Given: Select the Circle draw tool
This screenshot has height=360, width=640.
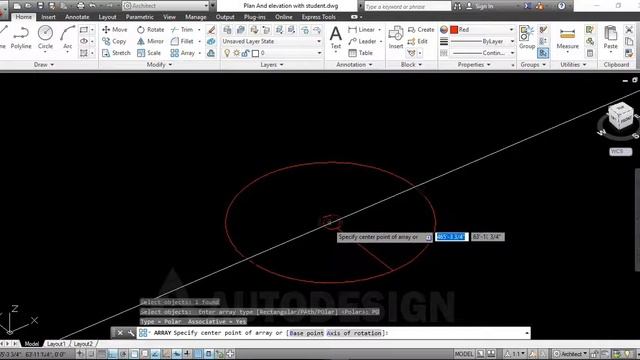Looking at the screenshot, I should pos(45,38).
